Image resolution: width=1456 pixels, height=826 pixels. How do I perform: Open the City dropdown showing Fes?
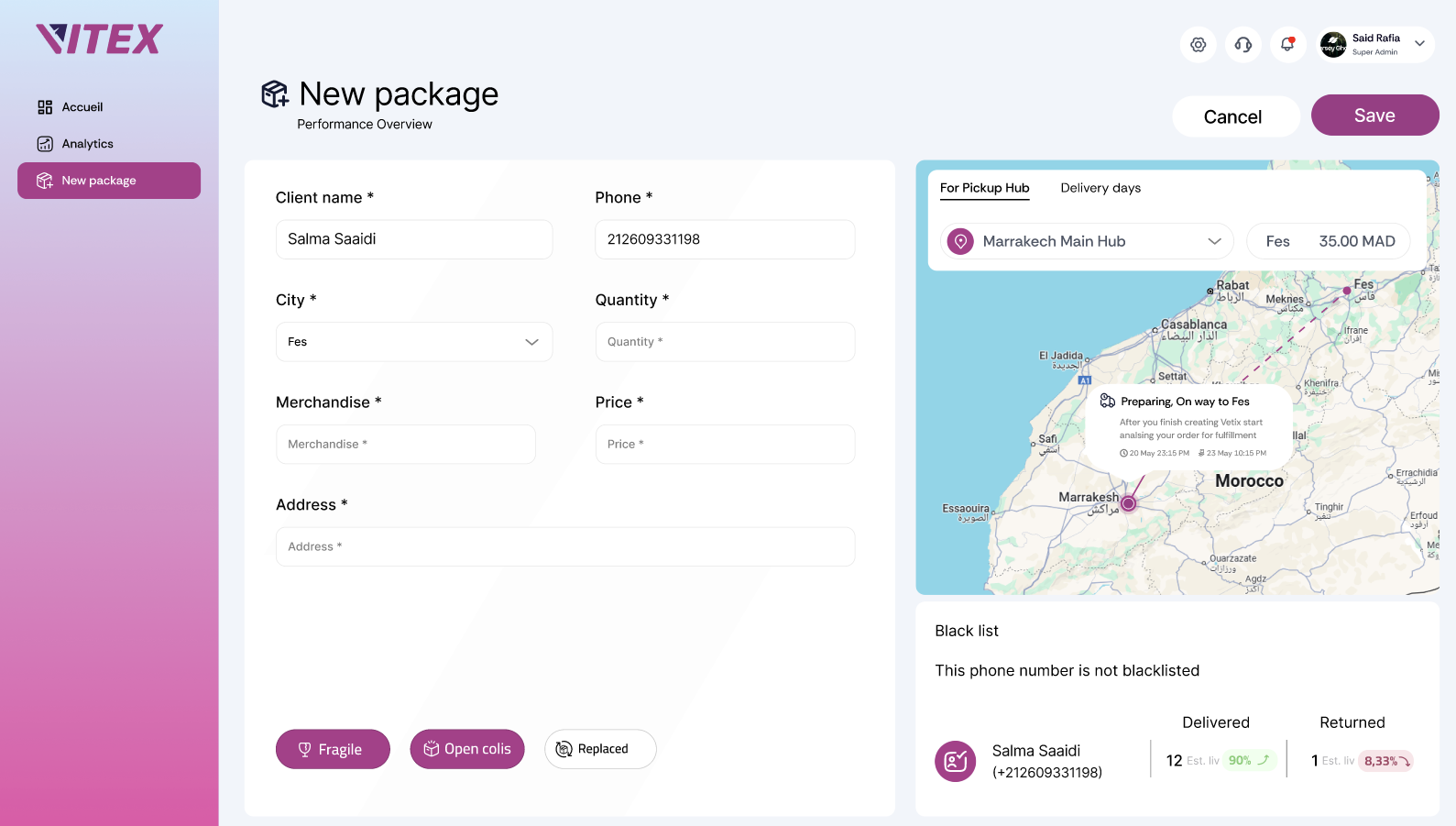tap(414, 342)
